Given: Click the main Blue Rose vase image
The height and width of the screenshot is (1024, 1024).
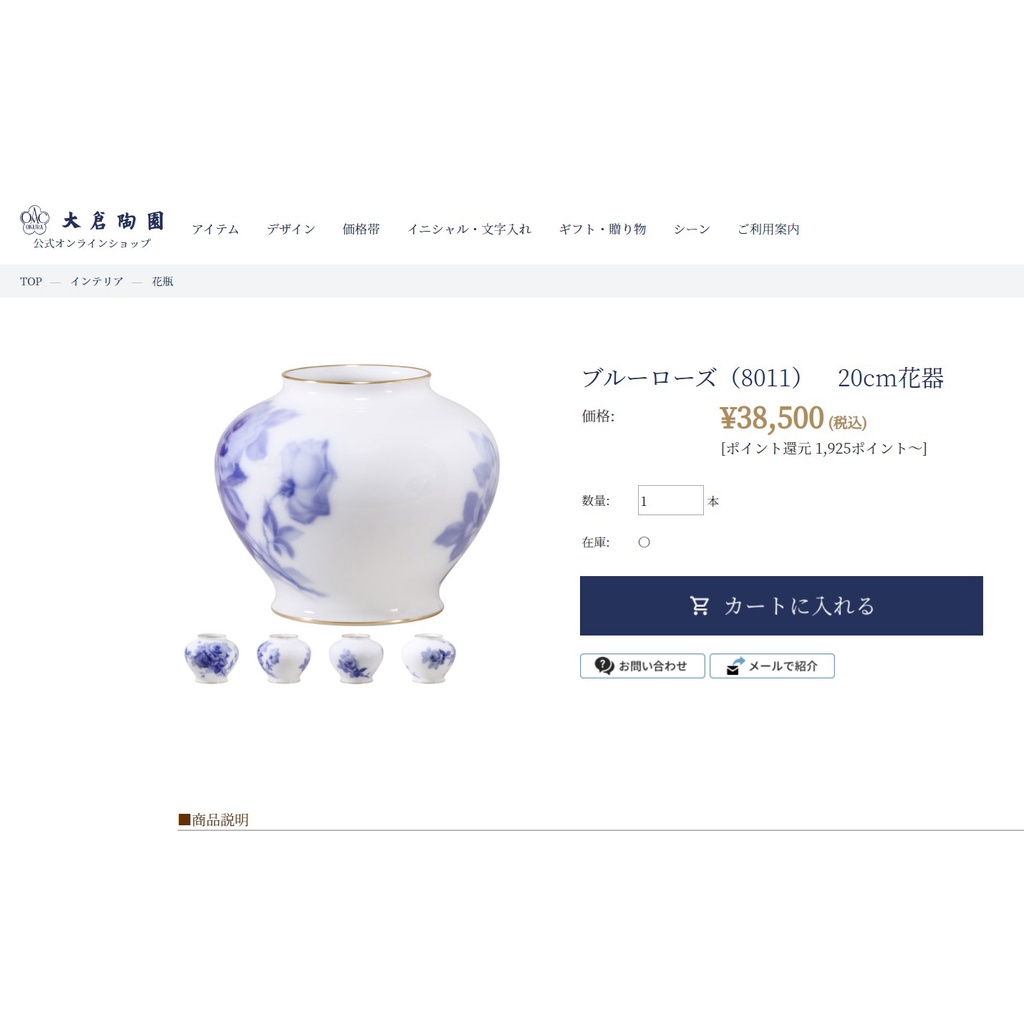Looking at the screenshot, I should [x=357, y=494].
